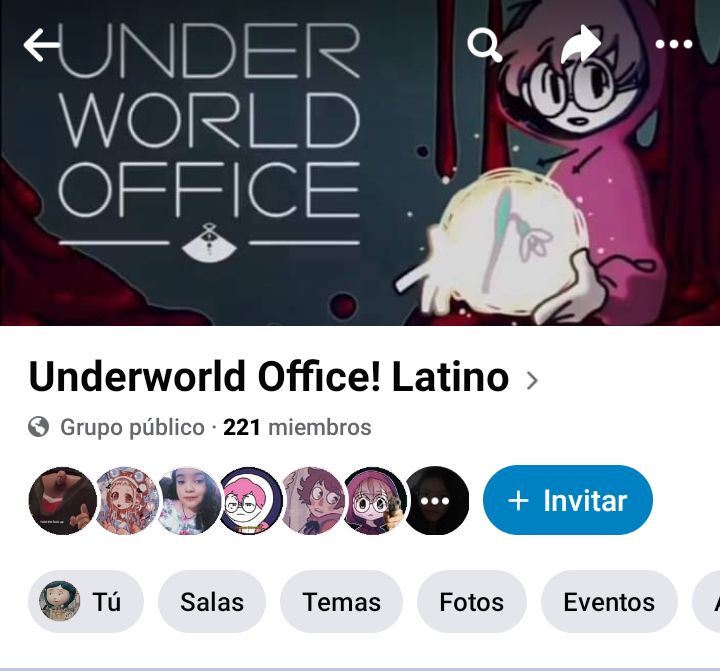Expand group details chevron beside title

pyautogui.click(x=532, y=381)
